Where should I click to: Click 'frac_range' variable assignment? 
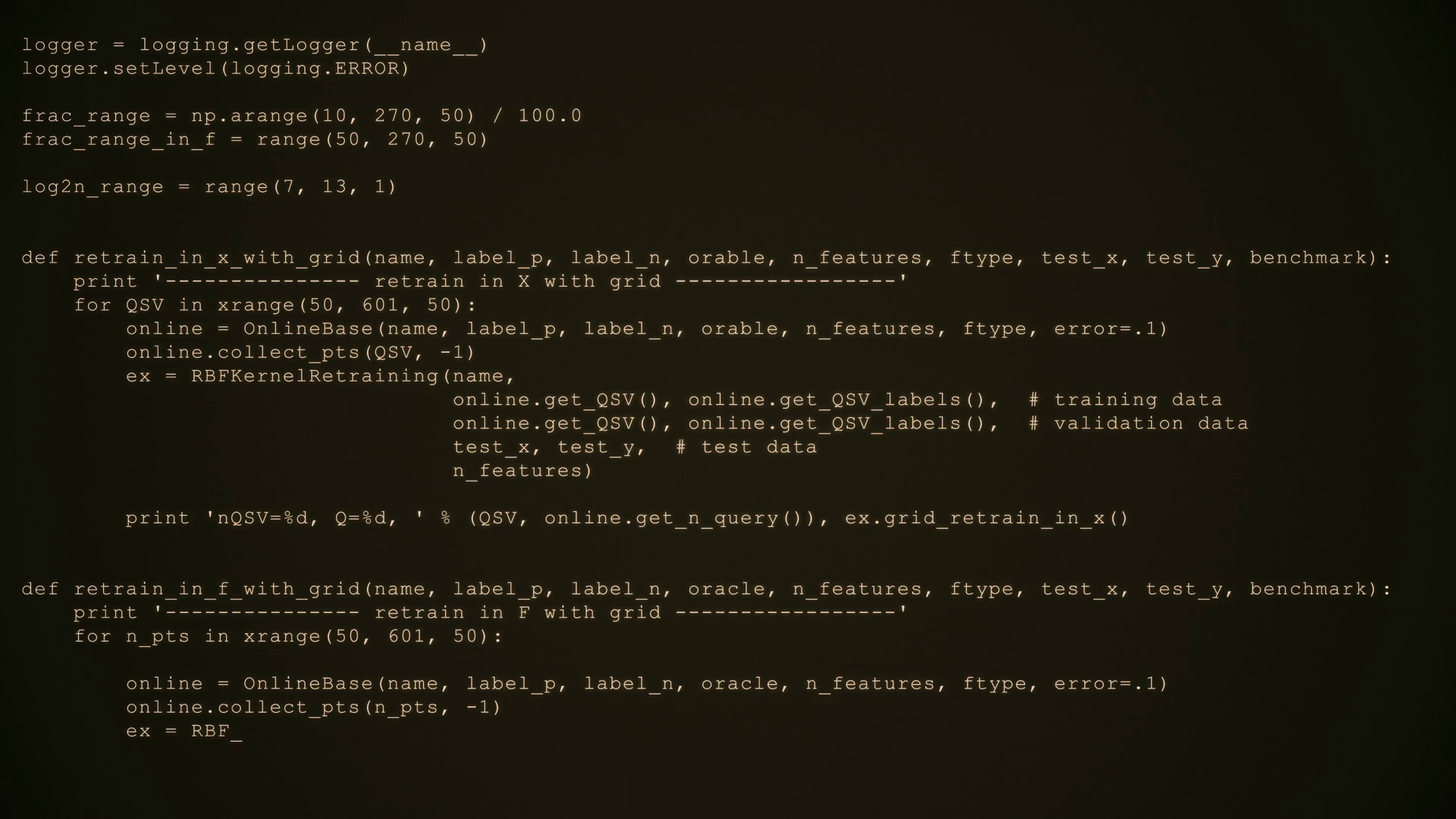tap(86, 116)
